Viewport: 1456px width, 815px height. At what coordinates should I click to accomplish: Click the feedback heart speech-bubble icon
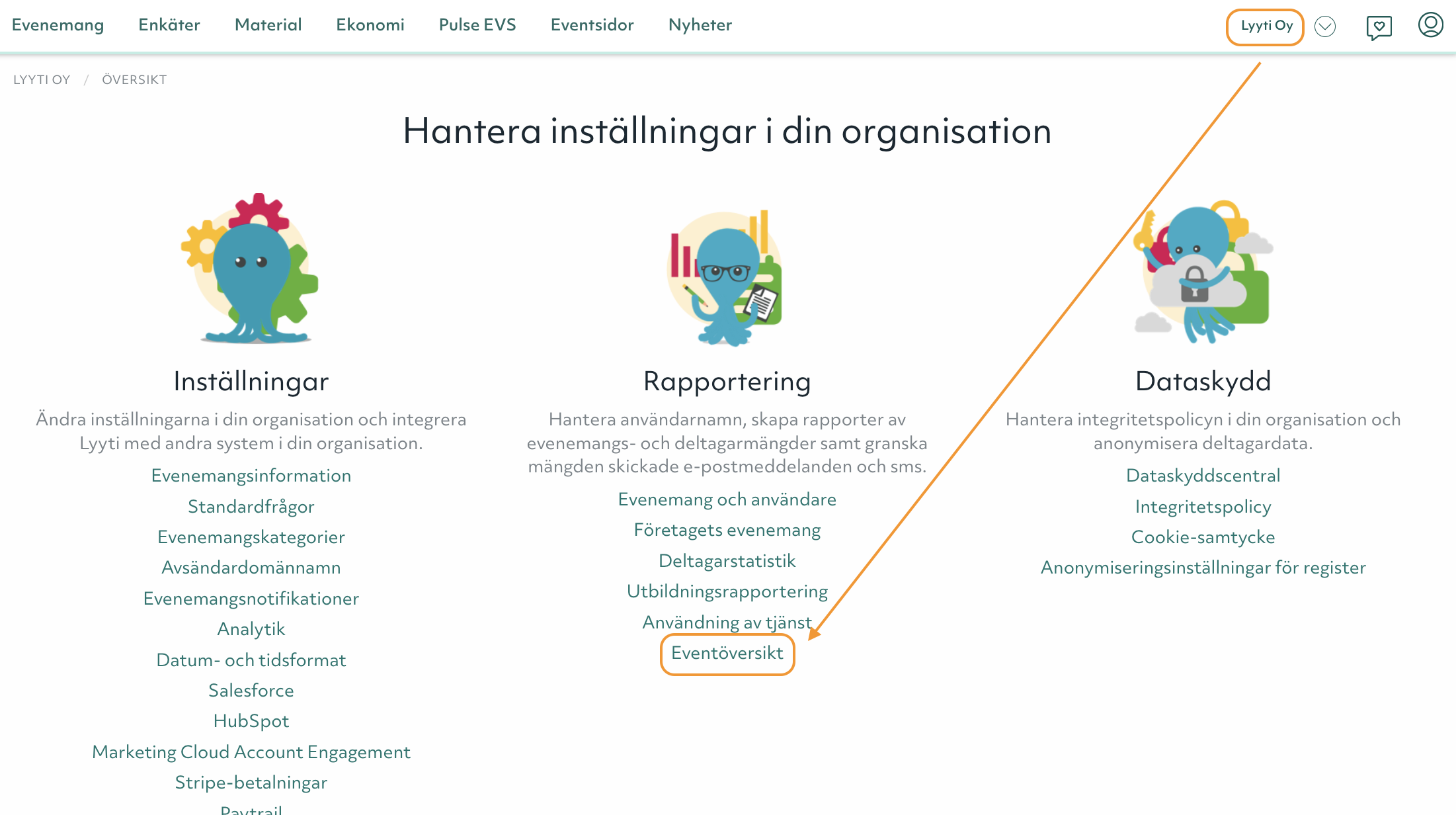[x=1379, y=27]
